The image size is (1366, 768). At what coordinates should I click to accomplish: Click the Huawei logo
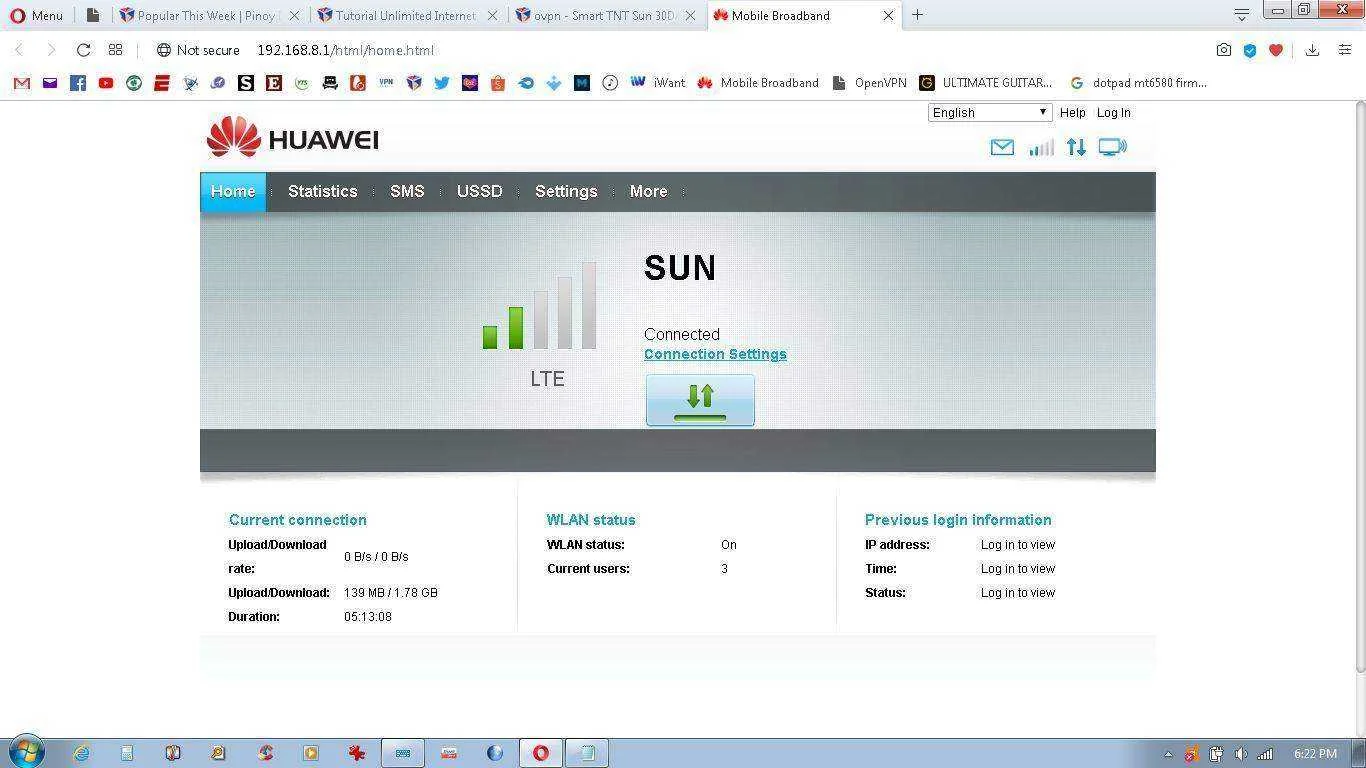tap(292, 138)
